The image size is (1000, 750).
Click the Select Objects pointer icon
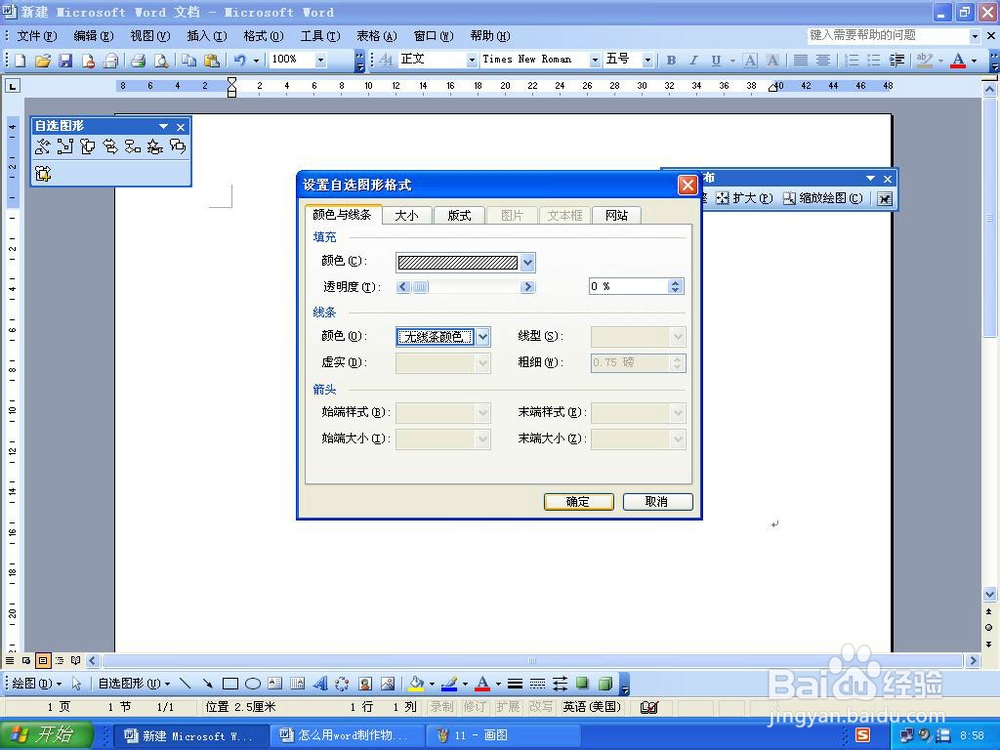77,684
